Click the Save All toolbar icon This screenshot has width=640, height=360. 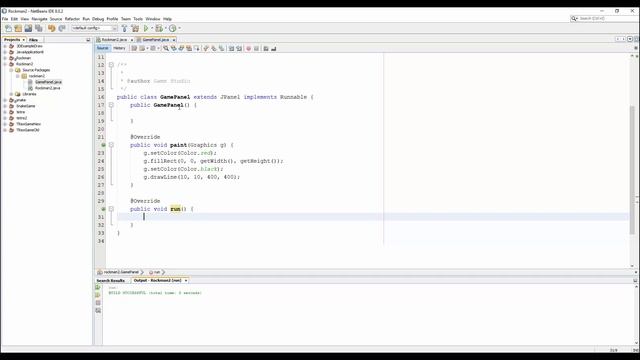[39, 28]
